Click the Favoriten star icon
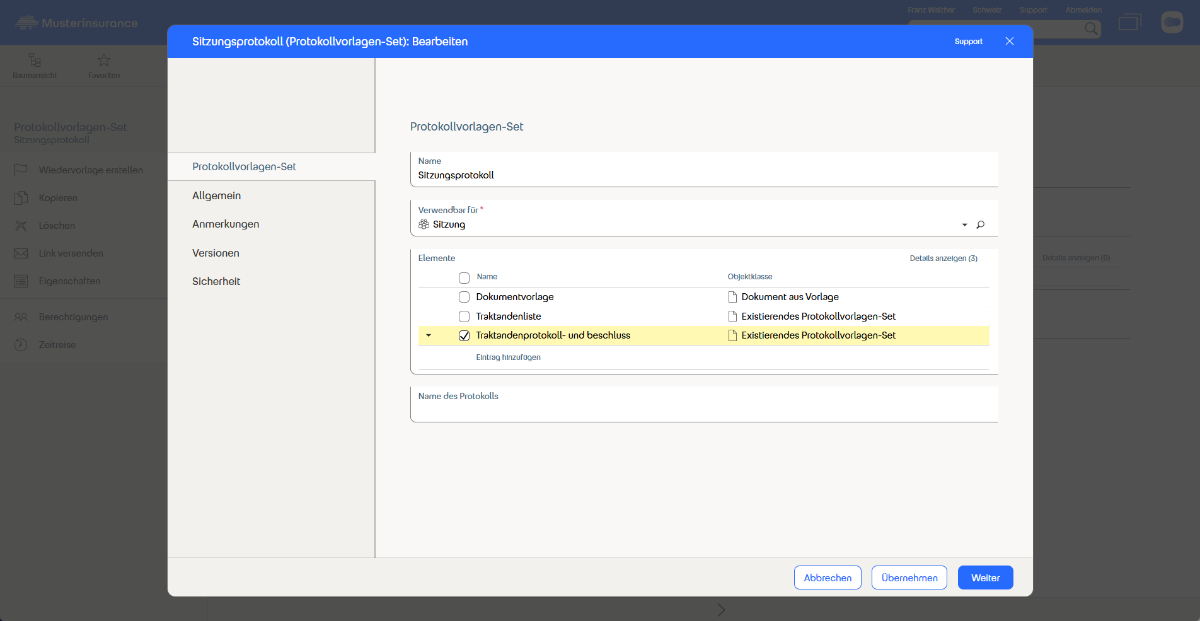This screenshot has height=621, width=1200. 104,60
